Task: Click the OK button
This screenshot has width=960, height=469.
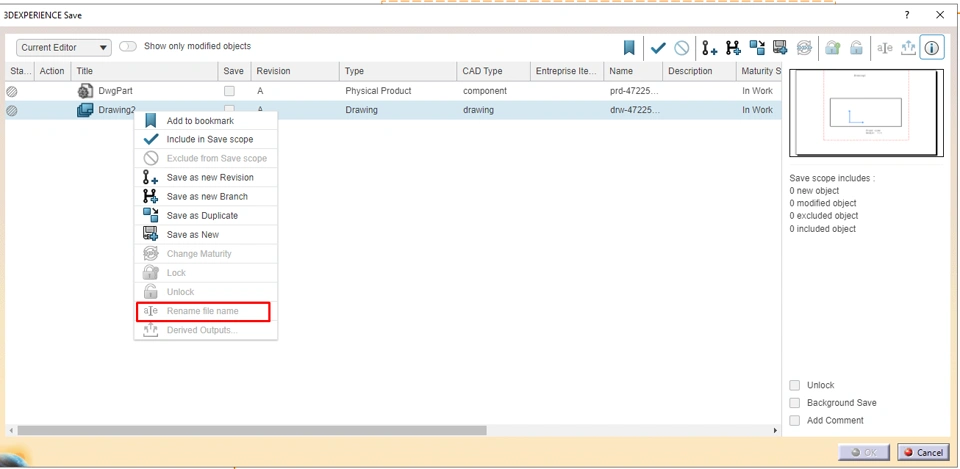Action: point(864,452)
